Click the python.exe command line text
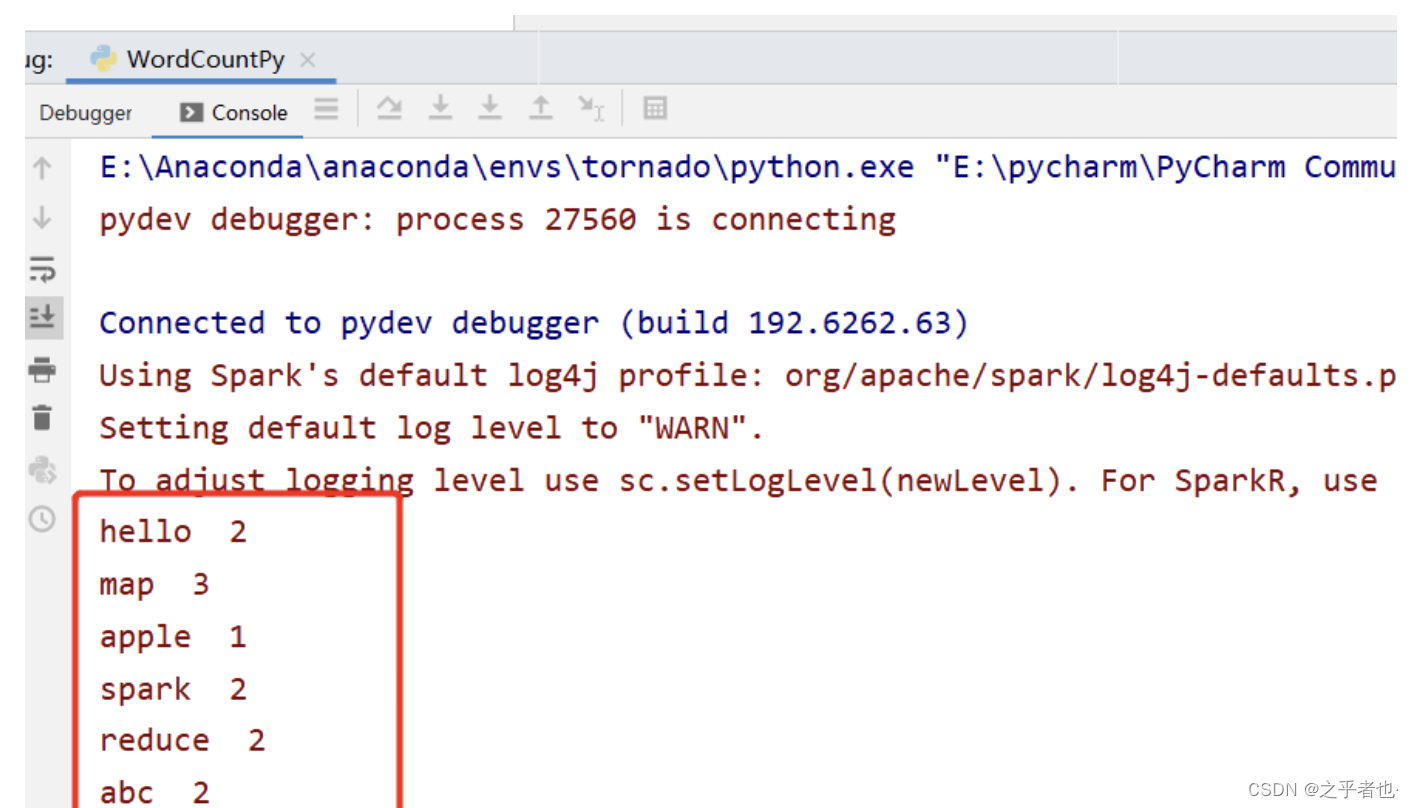Viewport: 1414px width, 808px height. 747,166
